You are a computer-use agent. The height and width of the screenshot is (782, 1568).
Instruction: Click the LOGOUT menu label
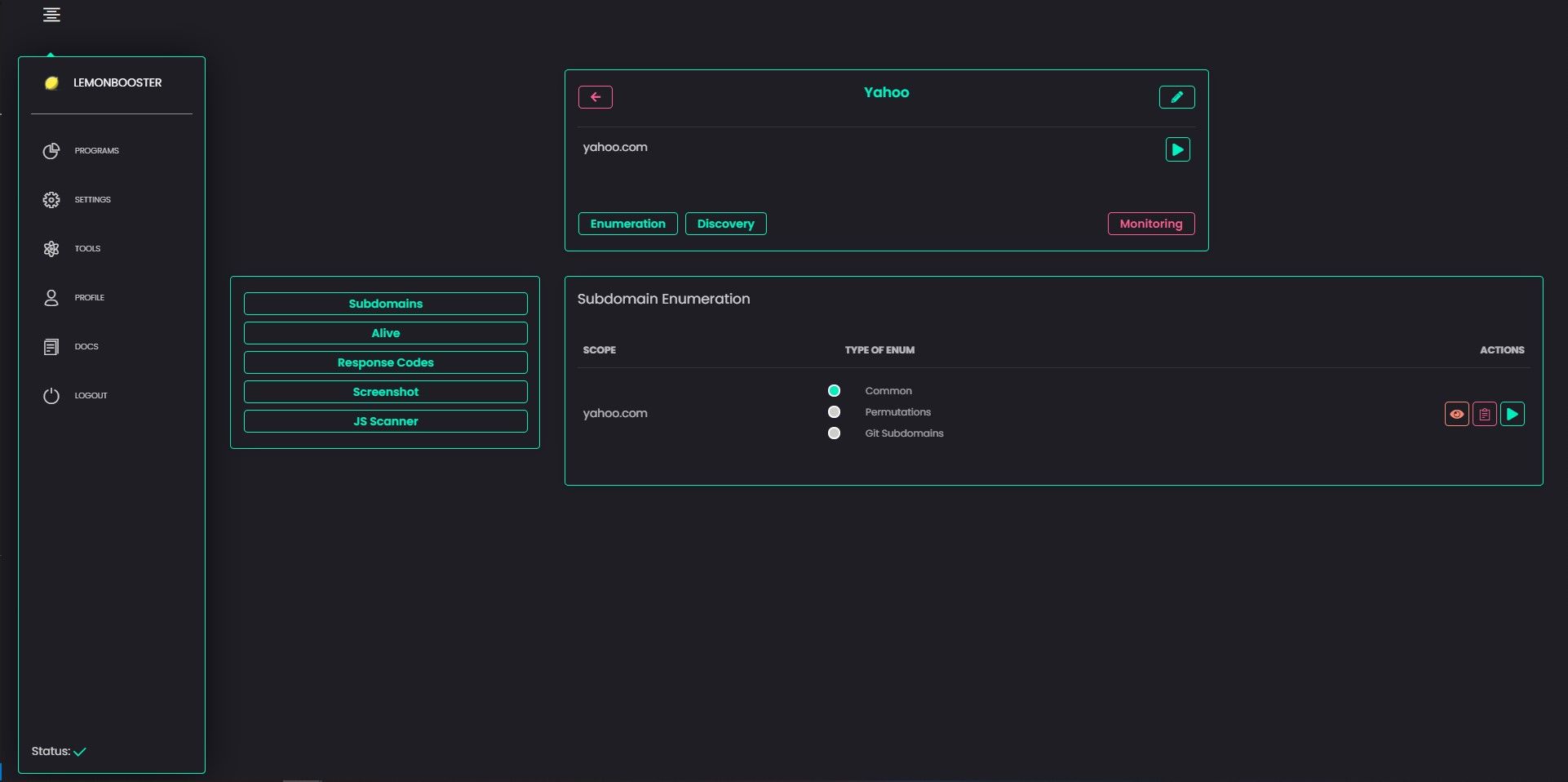pos(91,396)
